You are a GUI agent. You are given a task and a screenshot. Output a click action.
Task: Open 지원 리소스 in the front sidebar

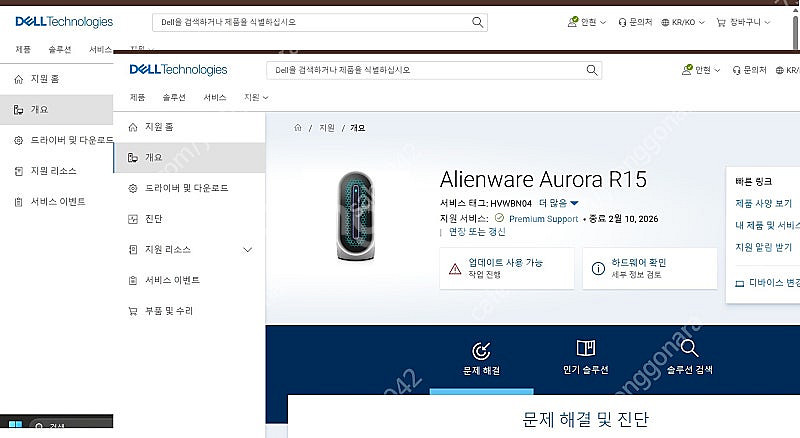[x=168, y=249]
